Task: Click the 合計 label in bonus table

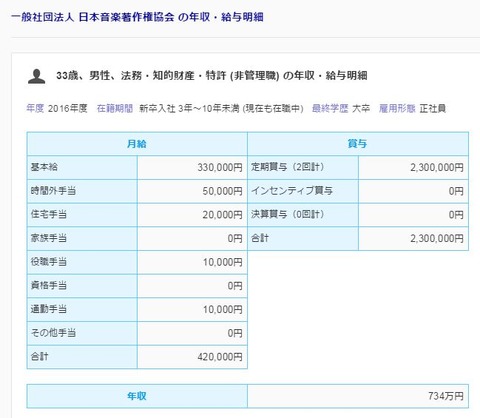Action: pos(260,238)
